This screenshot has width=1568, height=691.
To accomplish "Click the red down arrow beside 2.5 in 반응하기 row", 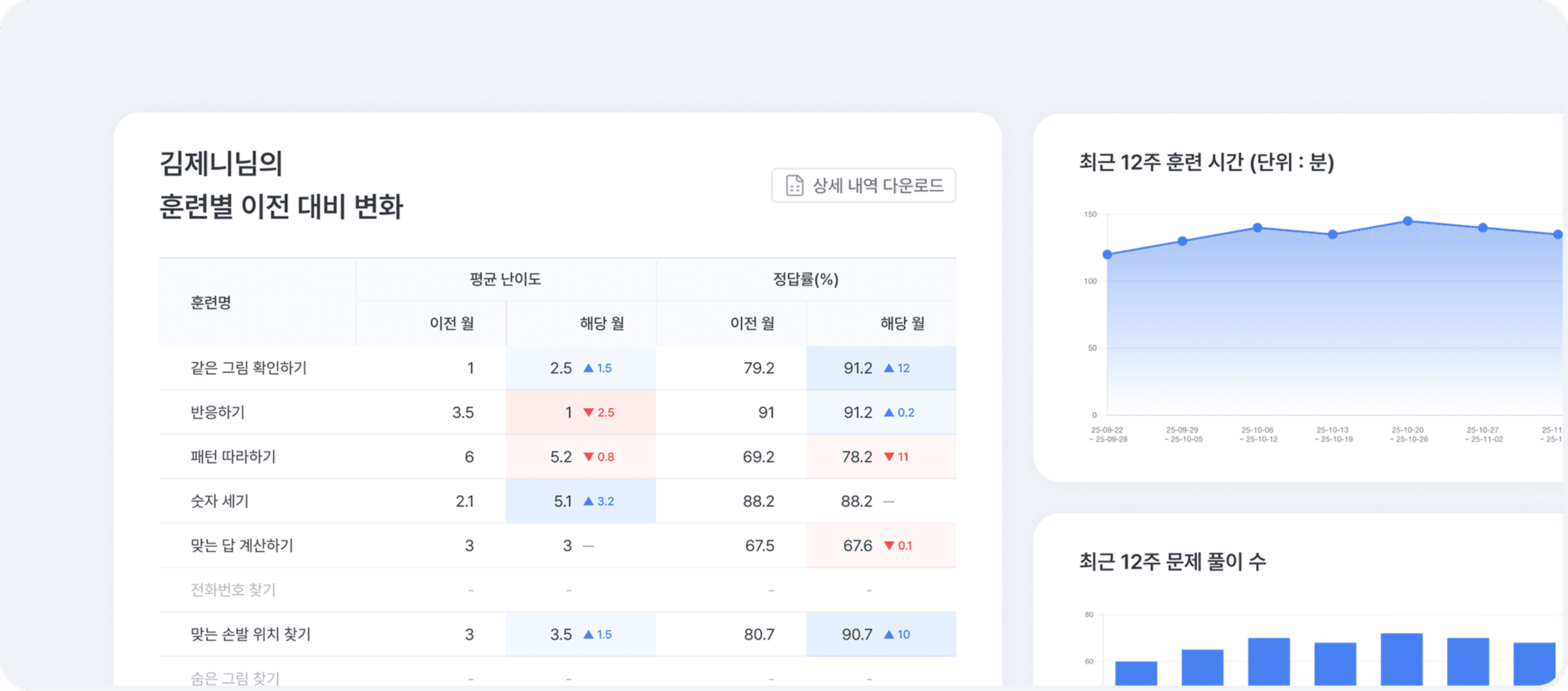I will coord(589,413).
